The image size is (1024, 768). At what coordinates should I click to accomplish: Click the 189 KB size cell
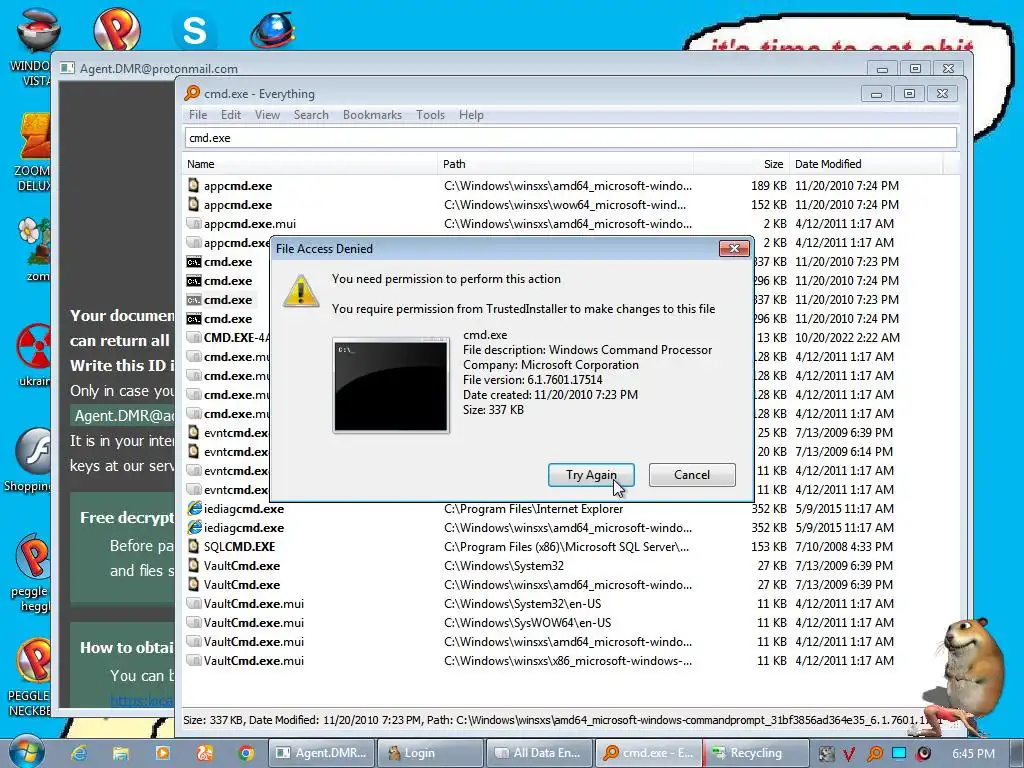tap(769, 185)
